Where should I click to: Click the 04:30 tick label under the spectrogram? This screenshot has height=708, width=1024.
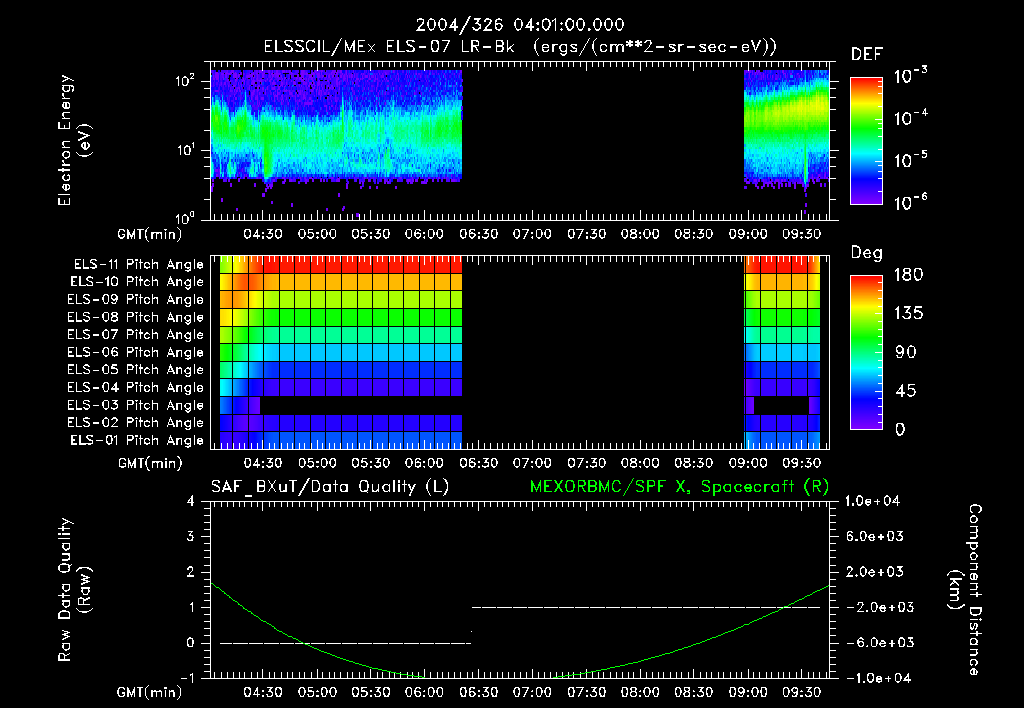pyautogui.click(x=263, y=234)
